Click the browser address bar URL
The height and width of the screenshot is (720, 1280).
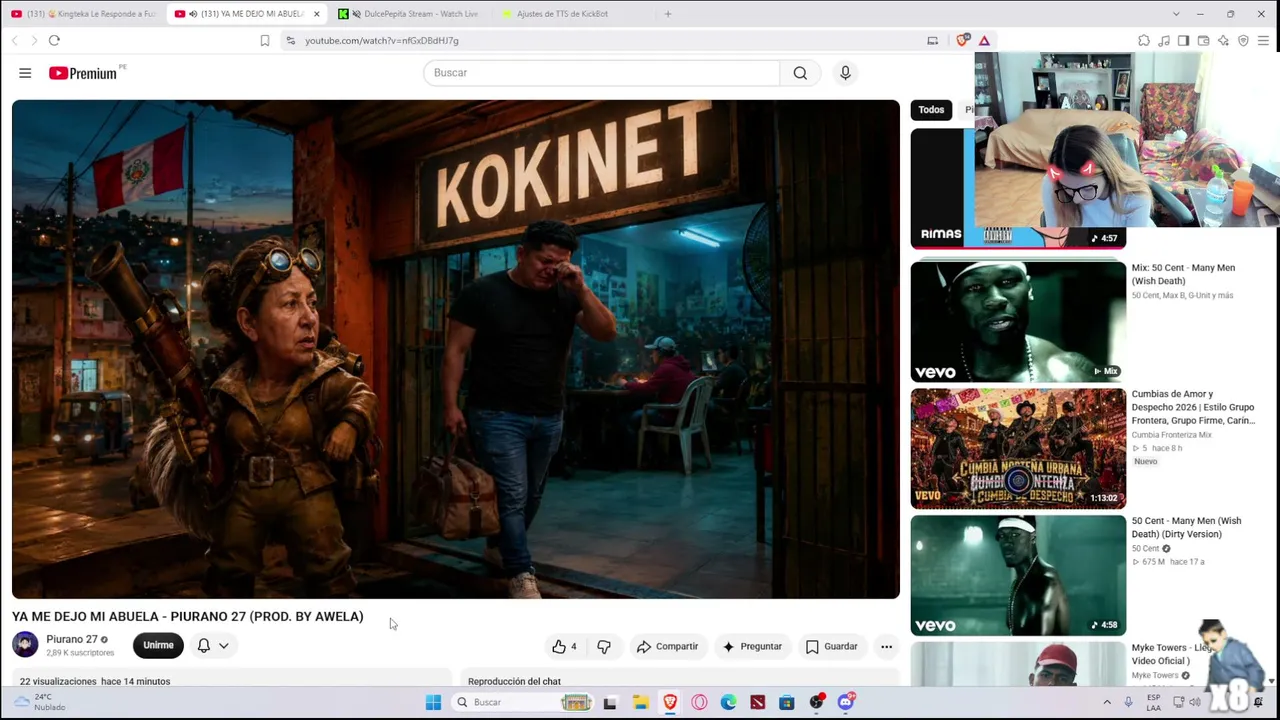click(382, 41)
